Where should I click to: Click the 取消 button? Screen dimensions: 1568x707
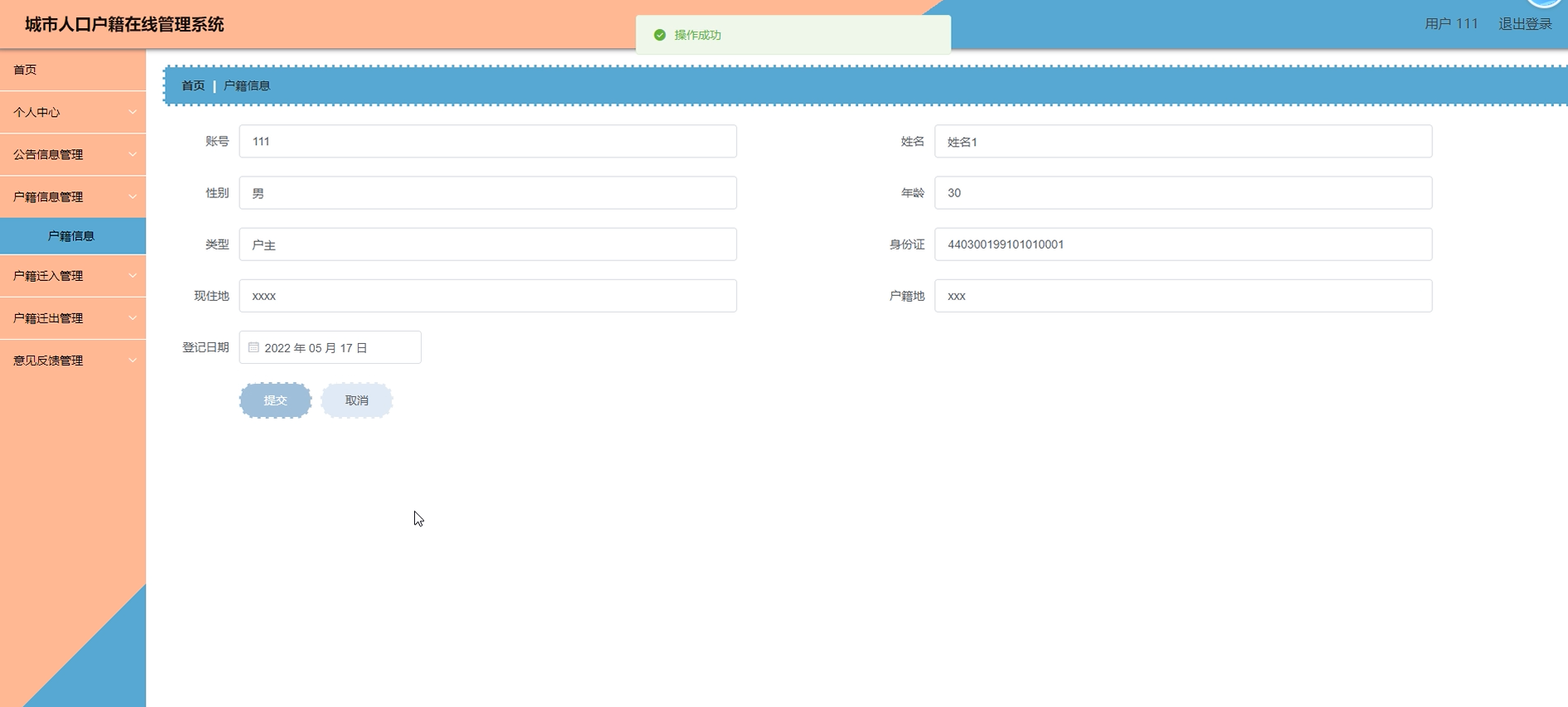click(357, 400)
